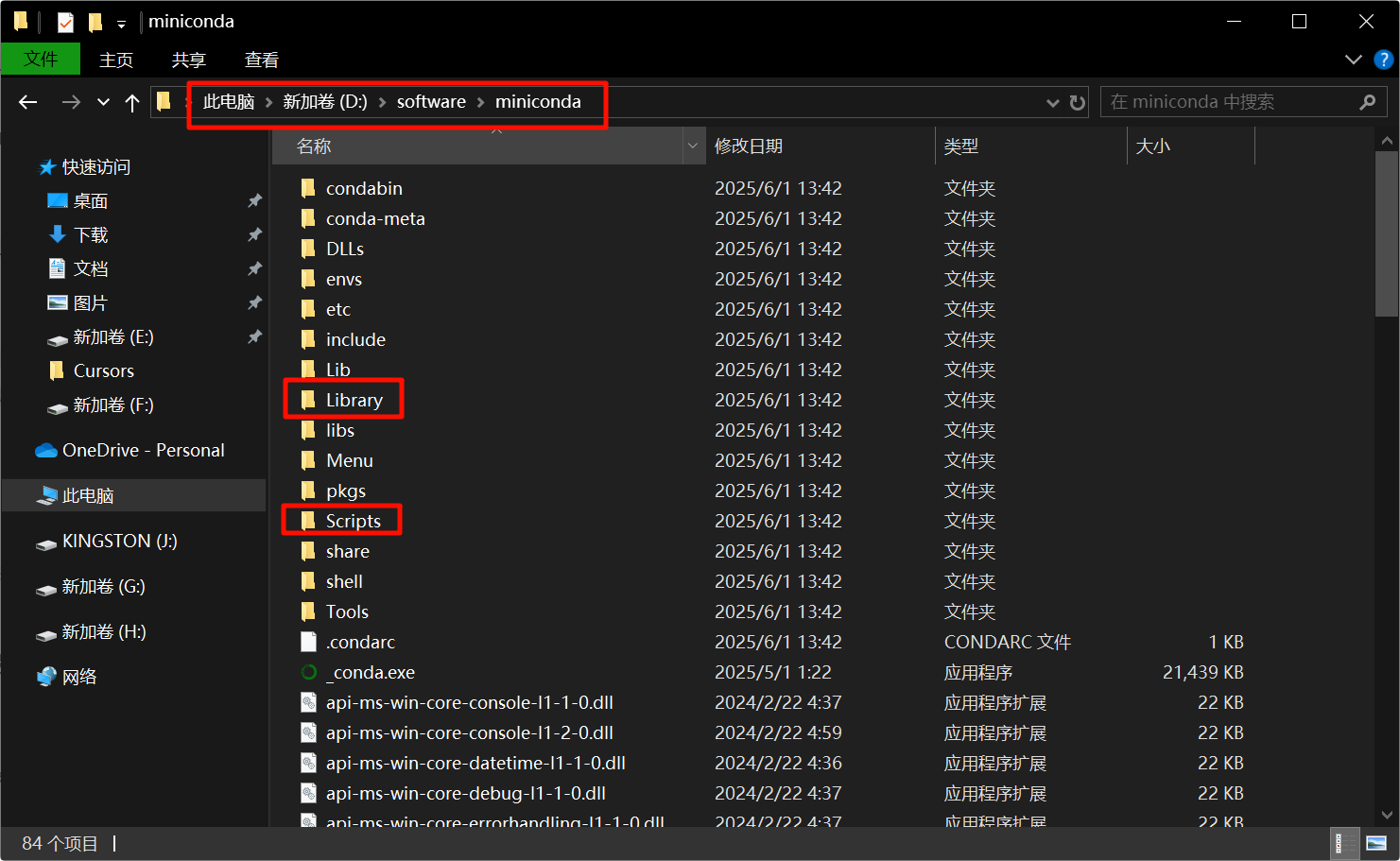Select 快速访问 in the navigation pane
1400x861 pixels.
(x=96, y=167)
